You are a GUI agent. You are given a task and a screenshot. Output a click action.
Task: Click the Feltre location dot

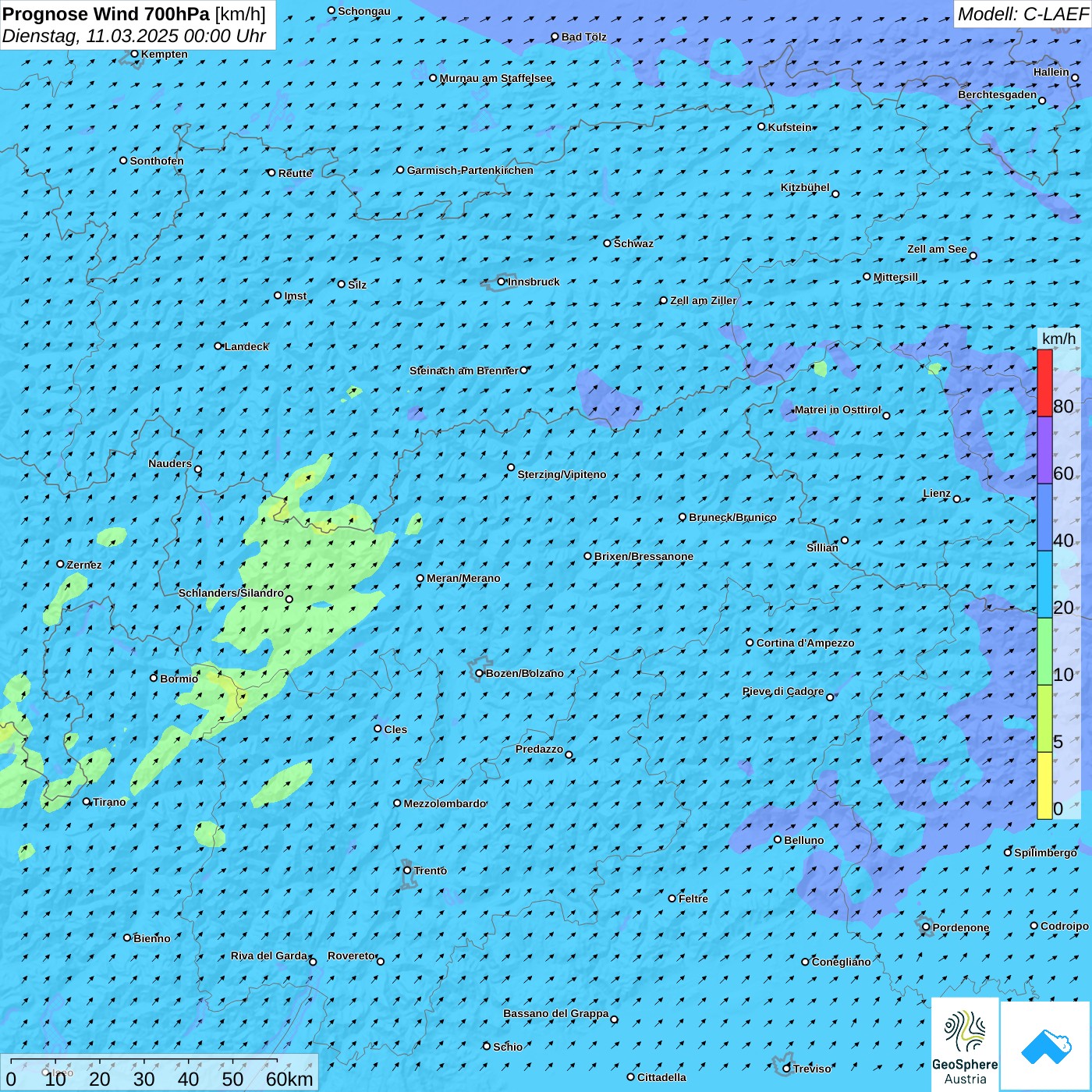tap(672, 899)
